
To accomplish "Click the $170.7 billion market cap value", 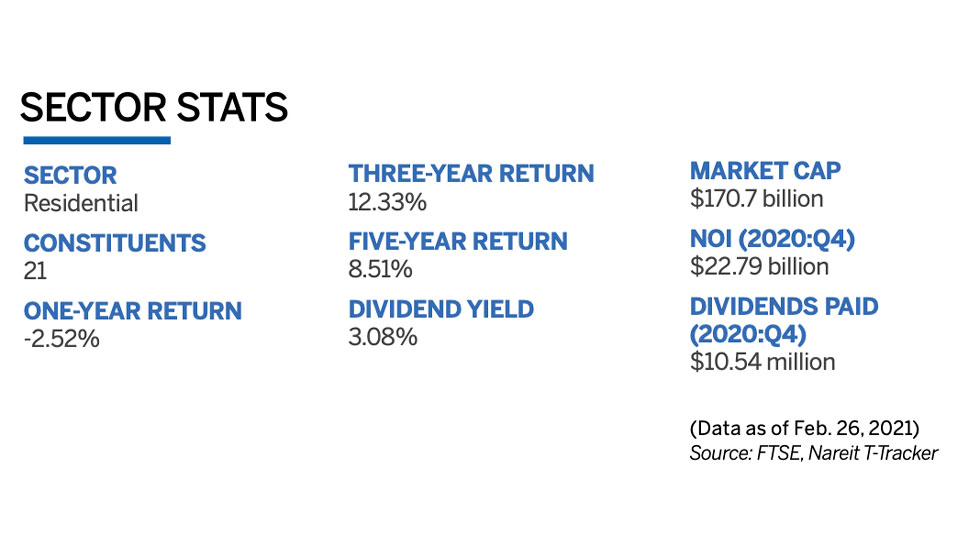I will coord(757,198).
